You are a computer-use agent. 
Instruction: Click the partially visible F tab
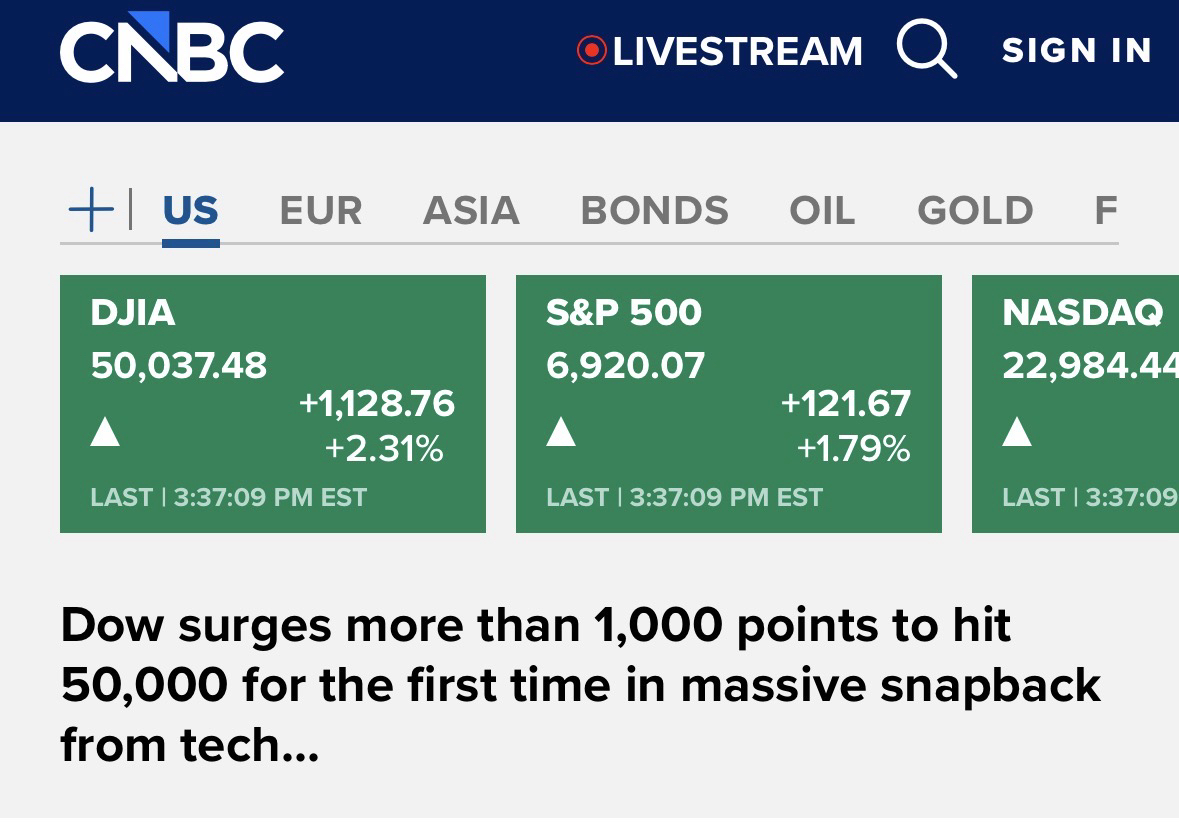[x=1105, y=211]
